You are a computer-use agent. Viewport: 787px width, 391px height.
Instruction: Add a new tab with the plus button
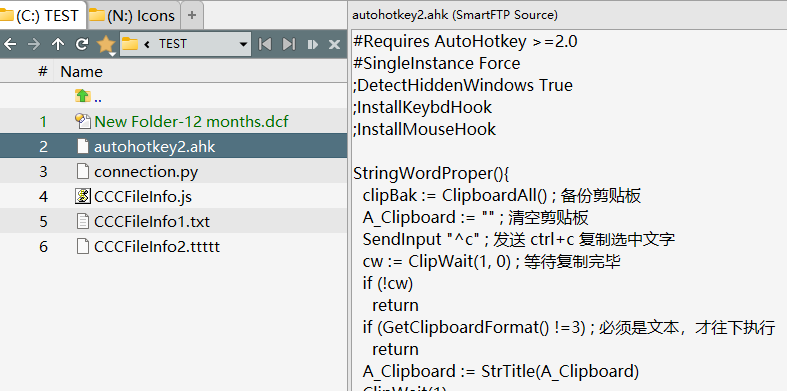[x=191, y=16]
